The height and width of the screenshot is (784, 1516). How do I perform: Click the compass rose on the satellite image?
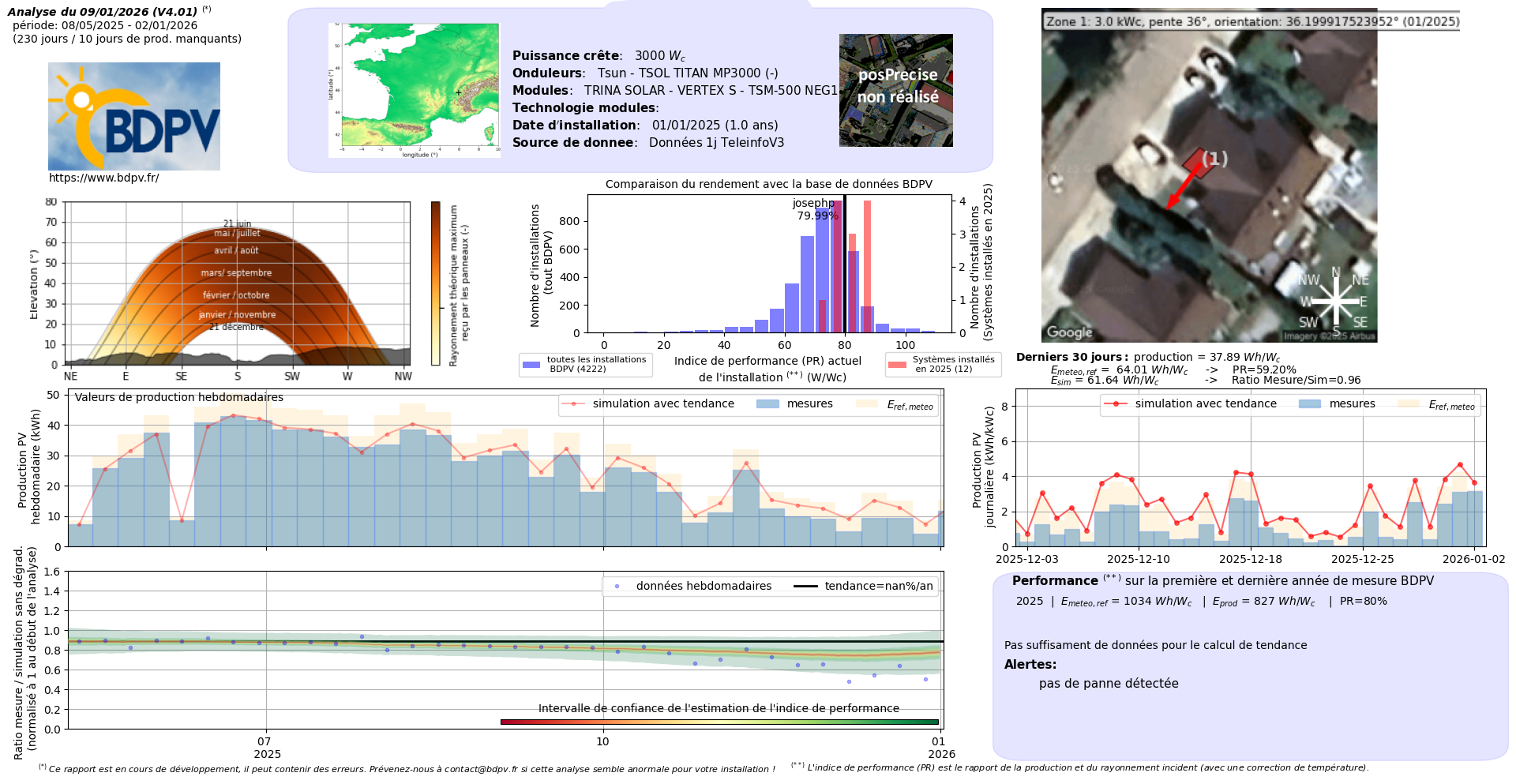(x=1335, y=301)
